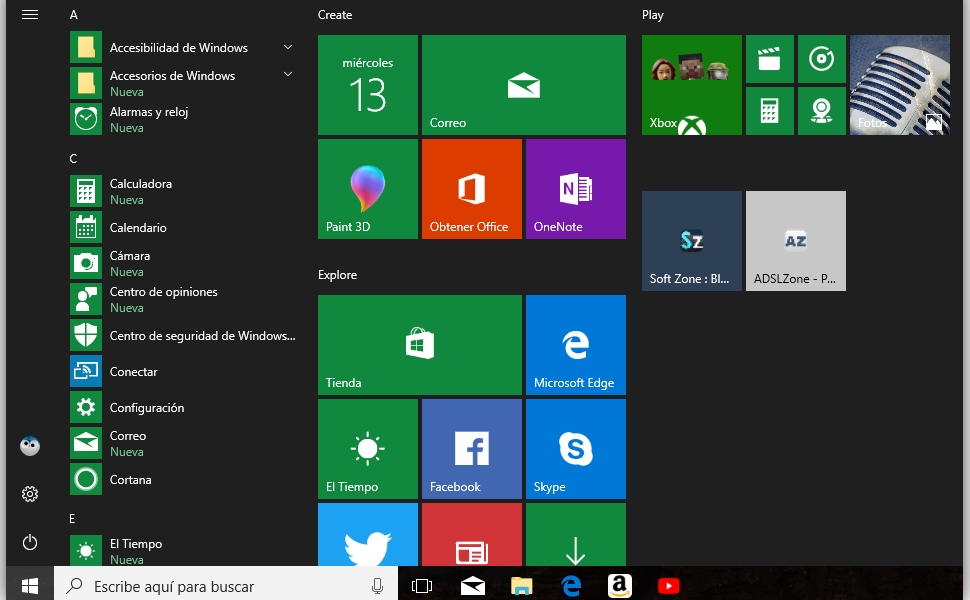Open the Task View taskbar button
Image resolution: width=970 pixels, height=600 pixels.
pyautogui.click(x=422, y=586)
